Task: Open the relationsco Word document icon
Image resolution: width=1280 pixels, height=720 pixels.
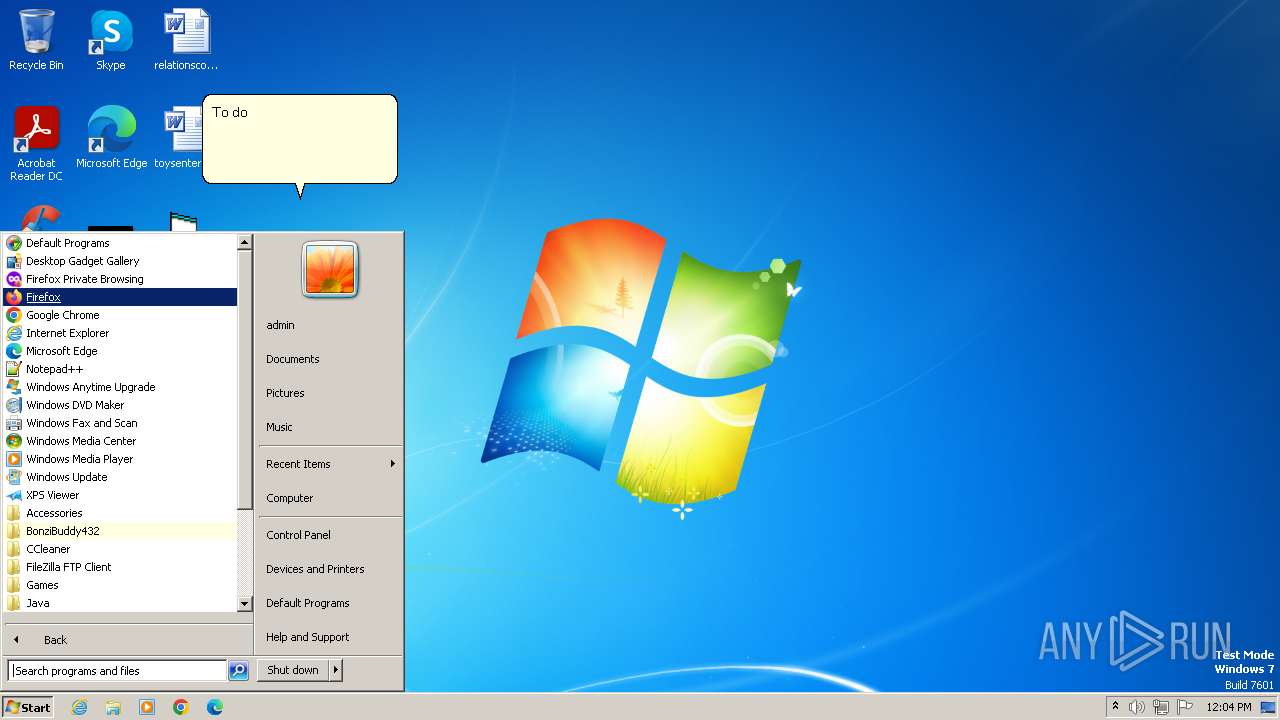Action: pyautogui.click(x=186, y=40)
